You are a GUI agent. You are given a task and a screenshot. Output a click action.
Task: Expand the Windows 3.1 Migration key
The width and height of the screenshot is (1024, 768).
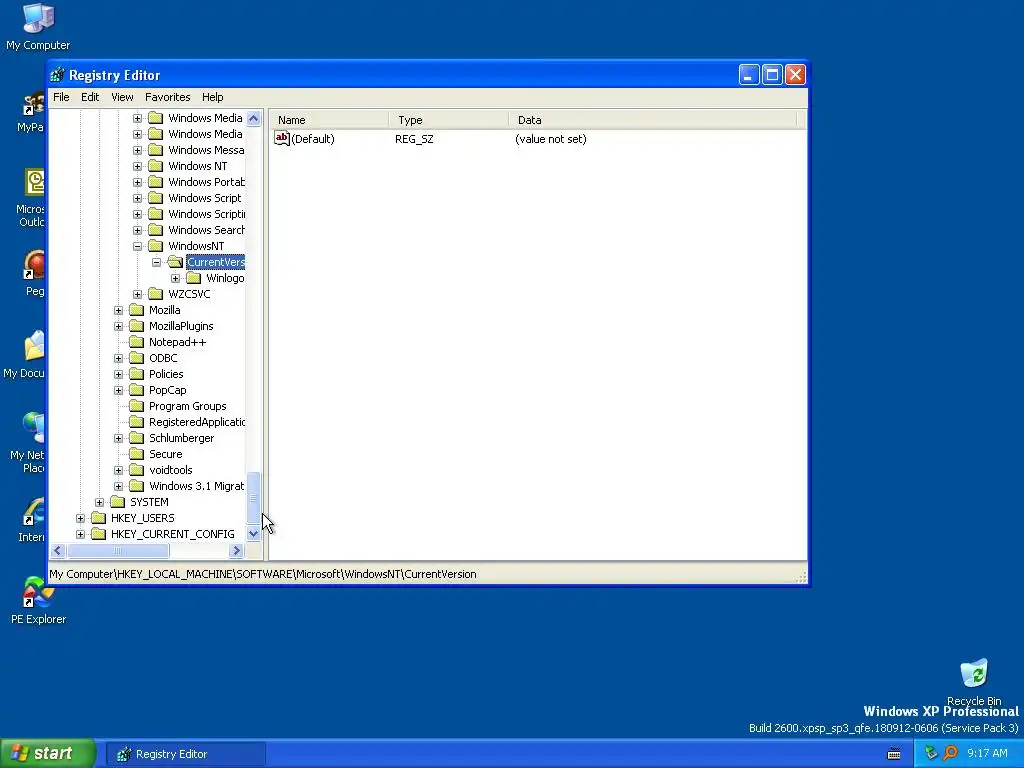click(118, 486)
